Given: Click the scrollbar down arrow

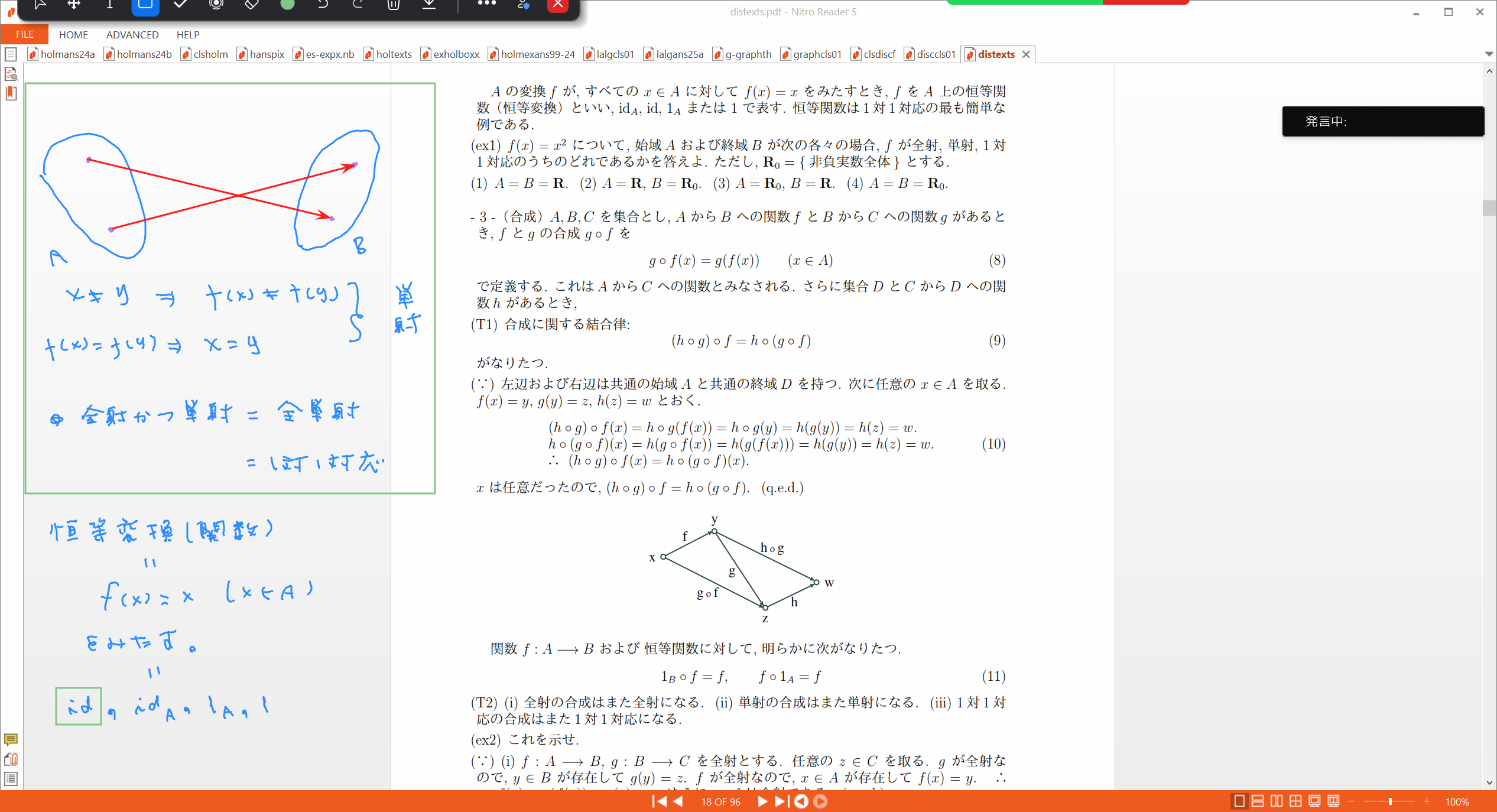Looking at the screenshot, I should [x=1489, y=782].
